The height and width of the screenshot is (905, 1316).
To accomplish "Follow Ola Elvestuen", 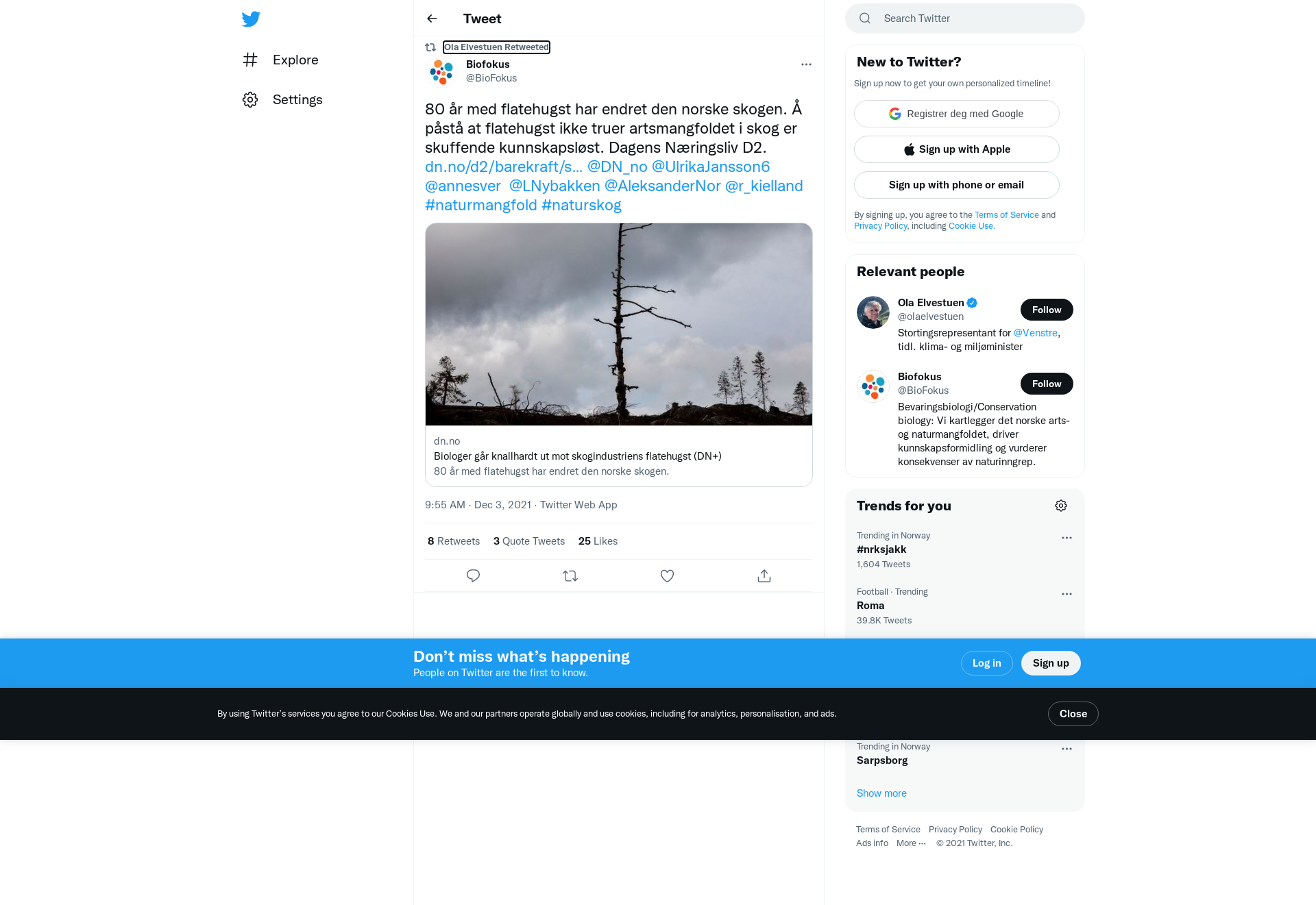I will click(1047, 310).
